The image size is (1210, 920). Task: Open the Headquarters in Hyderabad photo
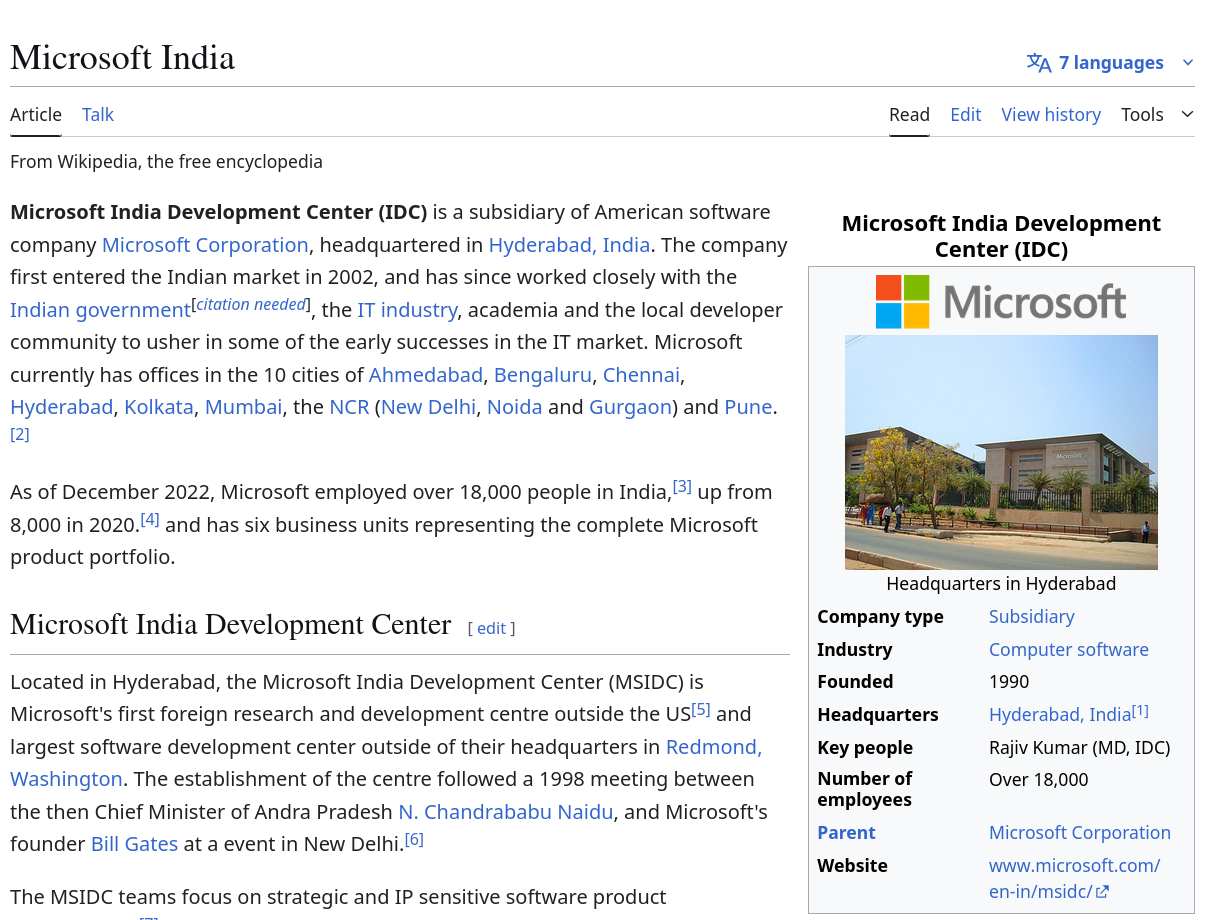pyautogui.click(x=1001, y=452)
